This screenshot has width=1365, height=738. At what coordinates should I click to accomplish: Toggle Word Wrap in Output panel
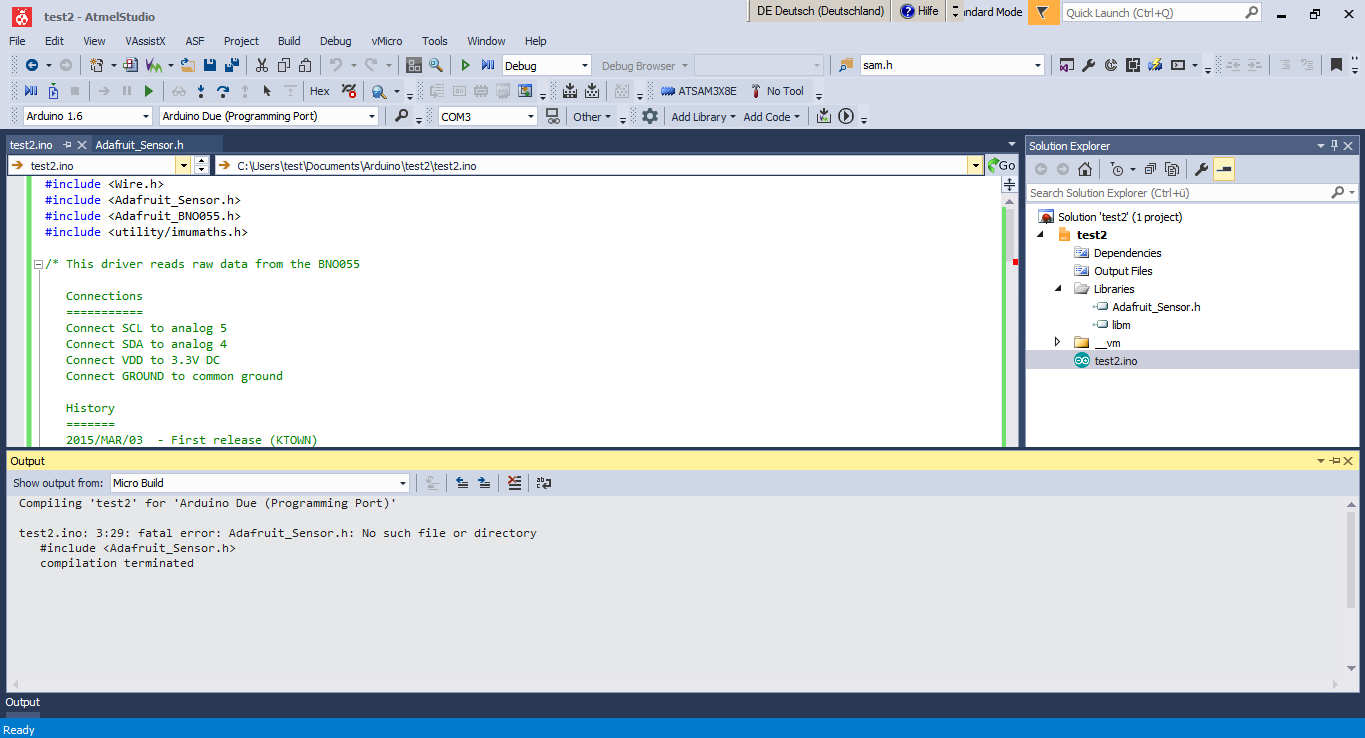[x=544, y=483]
